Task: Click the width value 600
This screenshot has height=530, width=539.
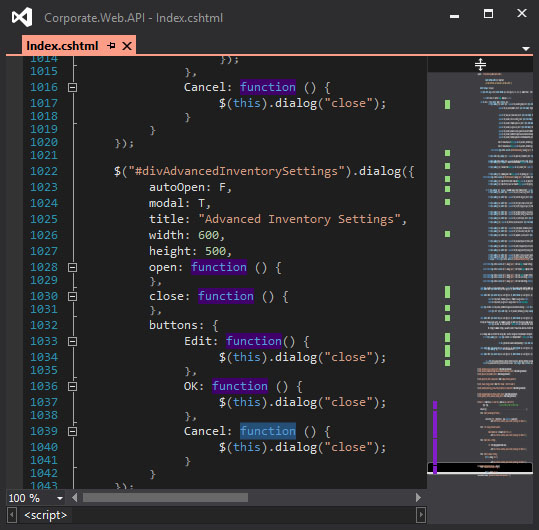Action: click(208, 235)
